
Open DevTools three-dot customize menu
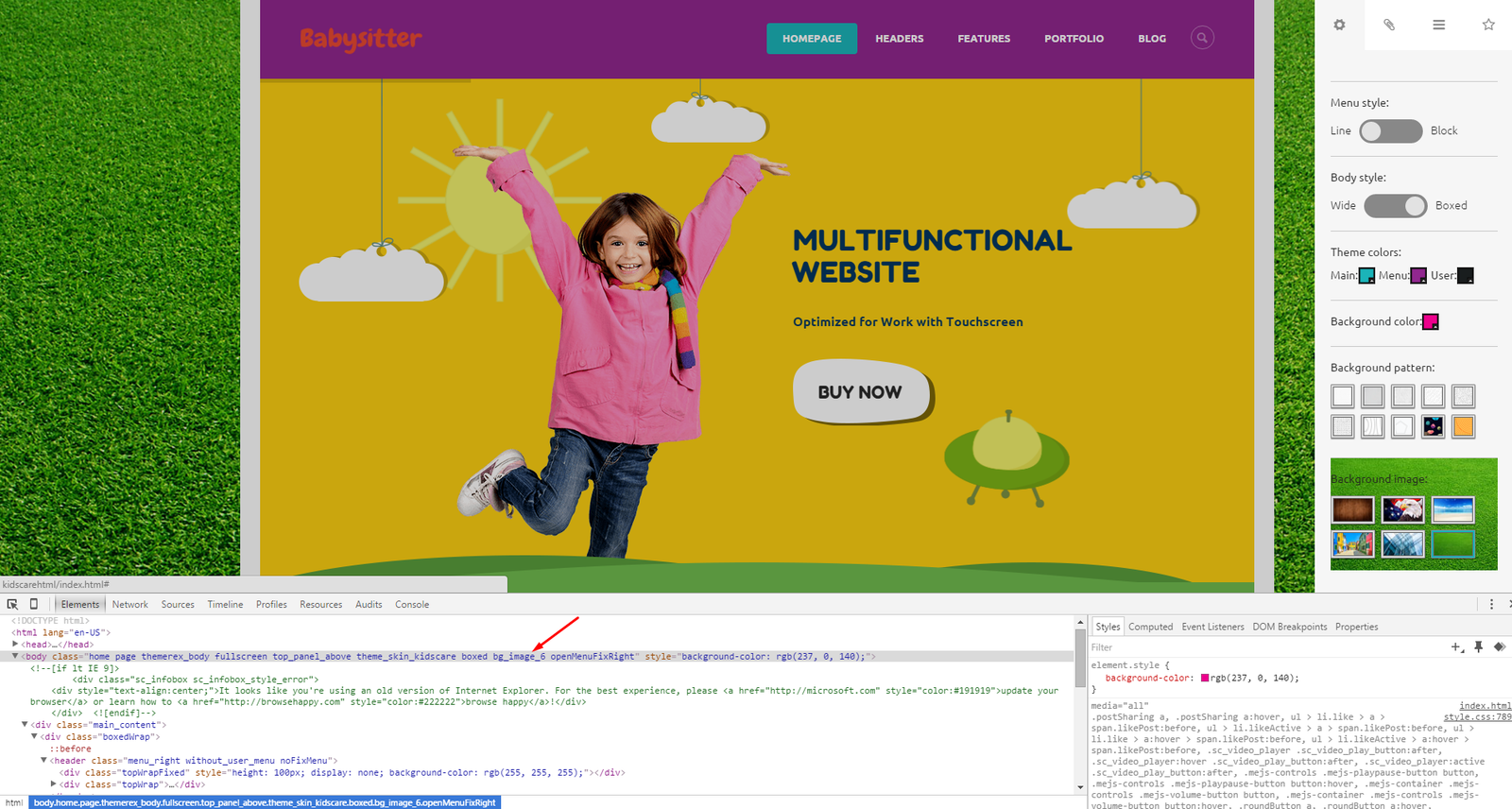click(x=1491, y=604)
